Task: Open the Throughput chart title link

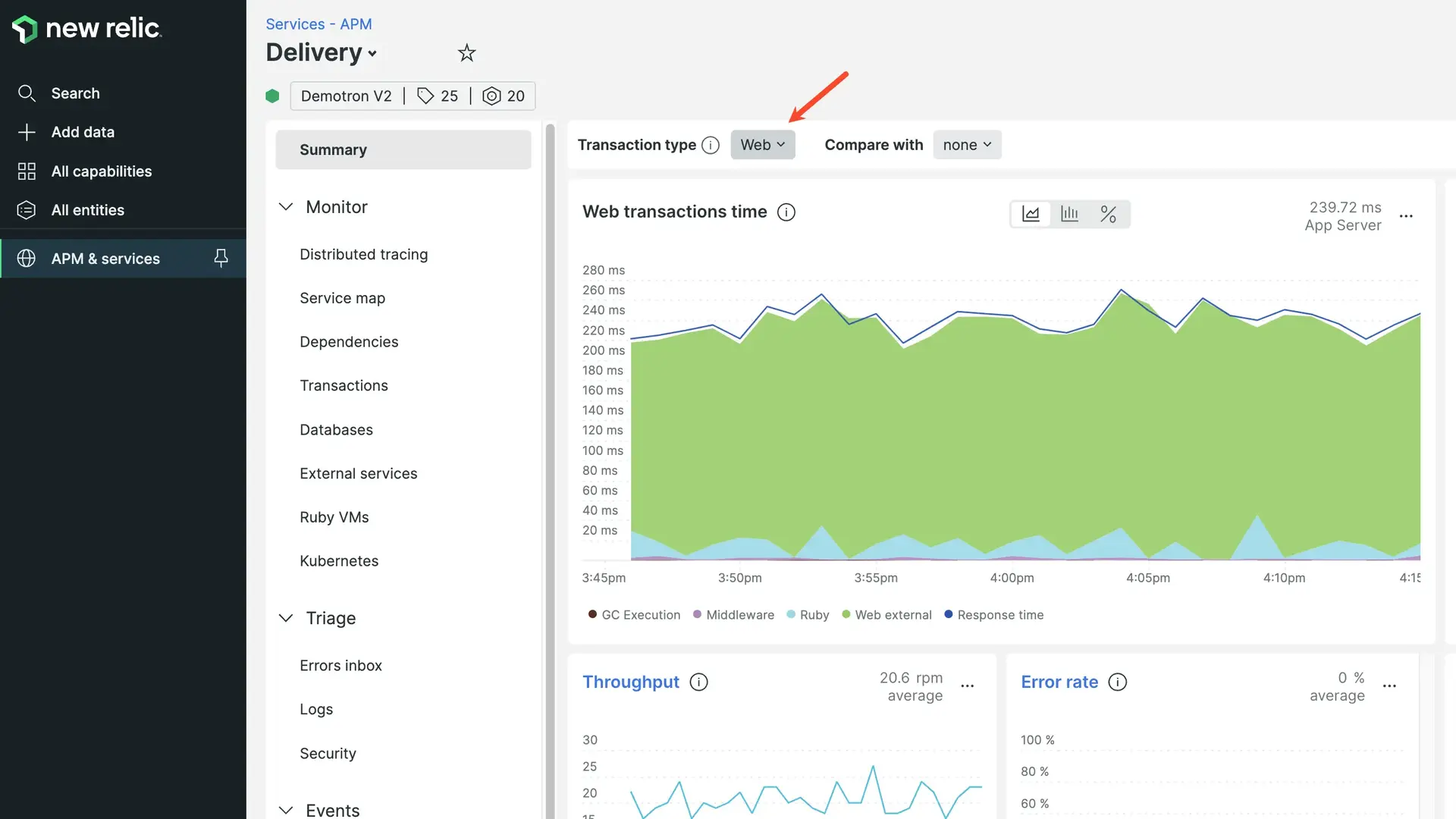Action: pyautogui.click(x=630, y=682)
